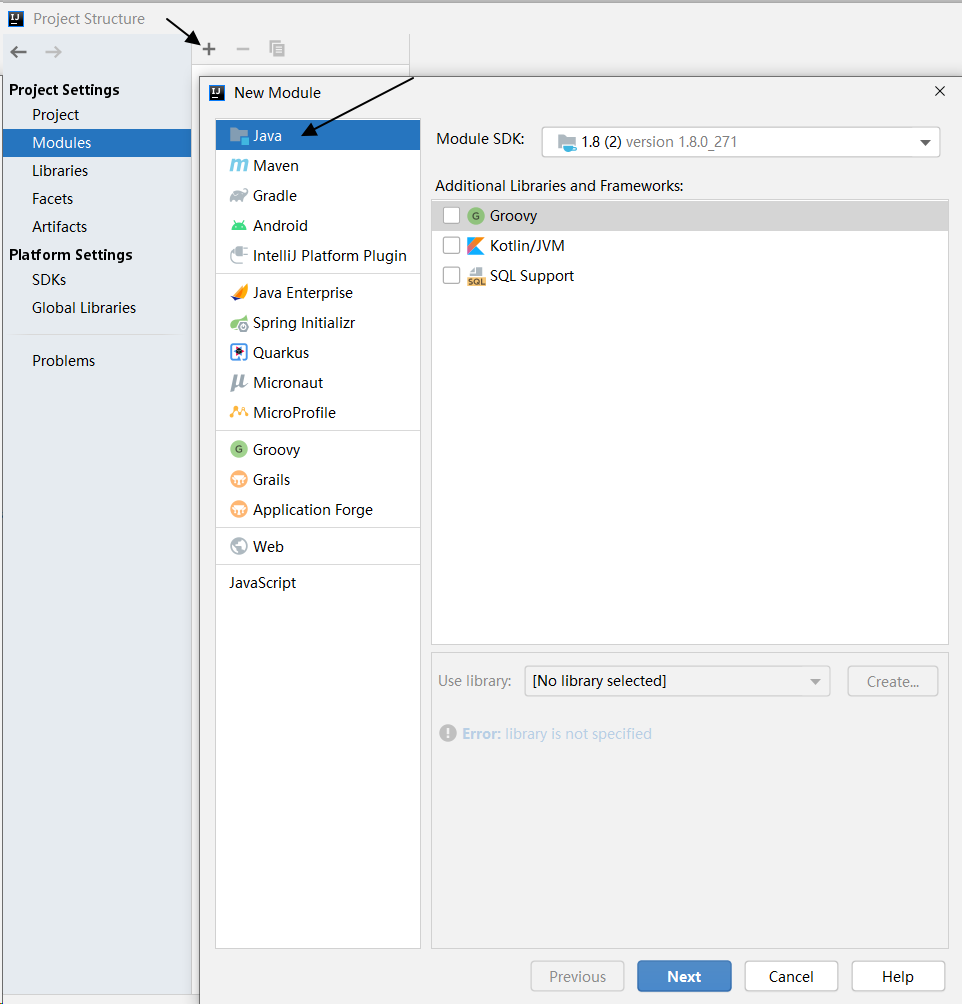
Task: Click the SQL Support framework label
Action: (532, 276)
